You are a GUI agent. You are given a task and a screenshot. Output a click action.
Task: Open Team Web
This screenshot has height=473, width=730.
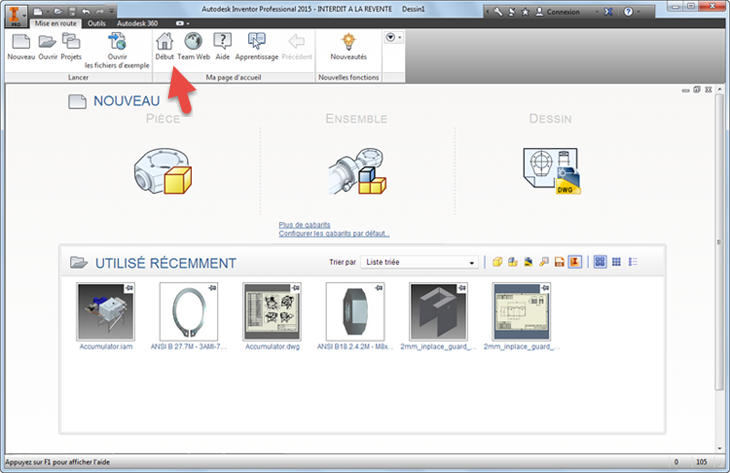194,47
